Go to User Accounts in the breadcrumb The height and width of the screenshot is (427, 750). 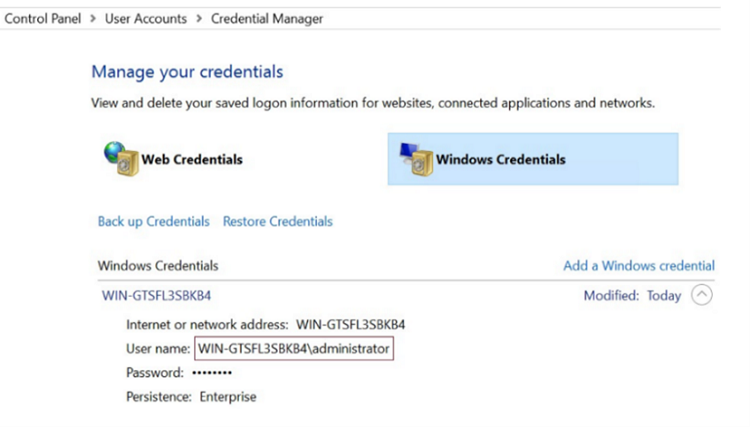click(x=146, y=19)
